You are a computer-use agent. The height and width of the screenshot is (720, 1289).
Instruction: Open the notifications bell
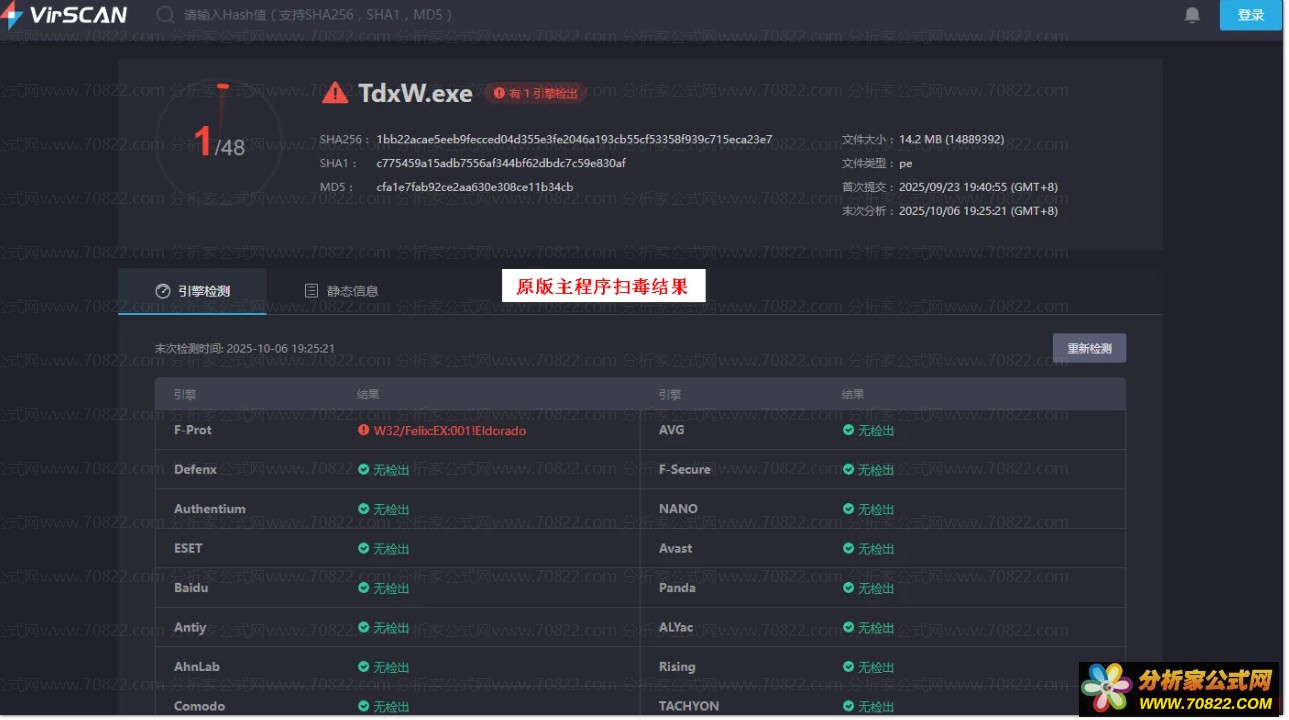pos(1192,15)
